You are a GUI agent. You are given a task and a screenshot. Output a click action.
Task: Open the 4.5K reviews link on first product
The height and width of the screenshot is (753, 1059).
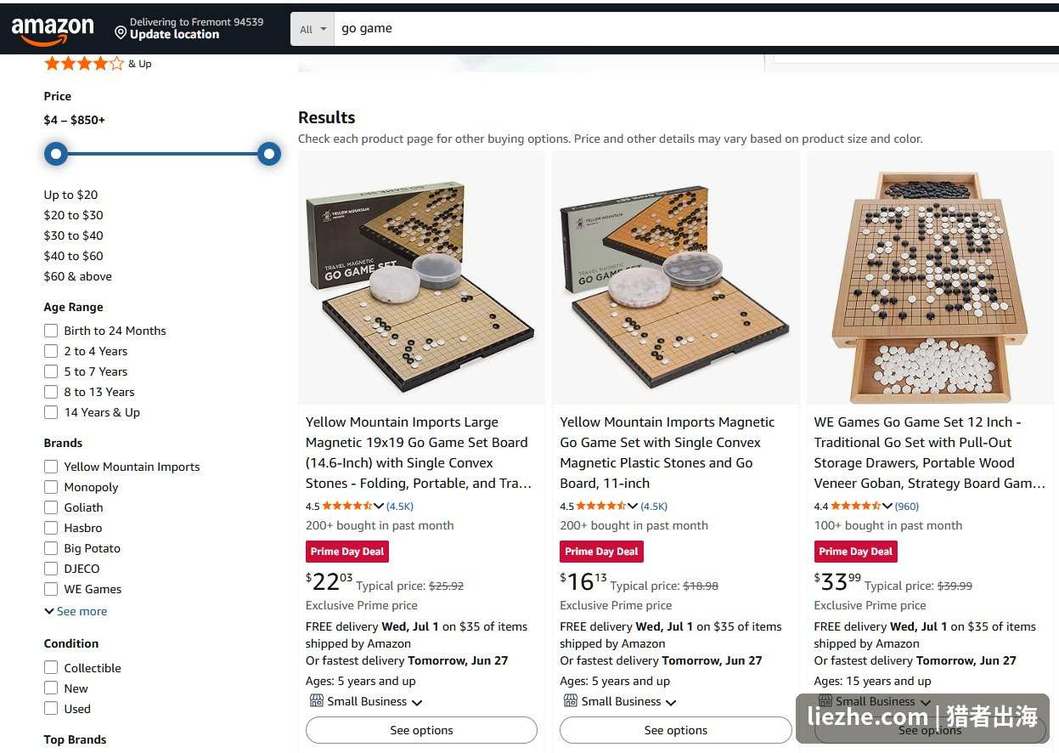tap(400, 506)
